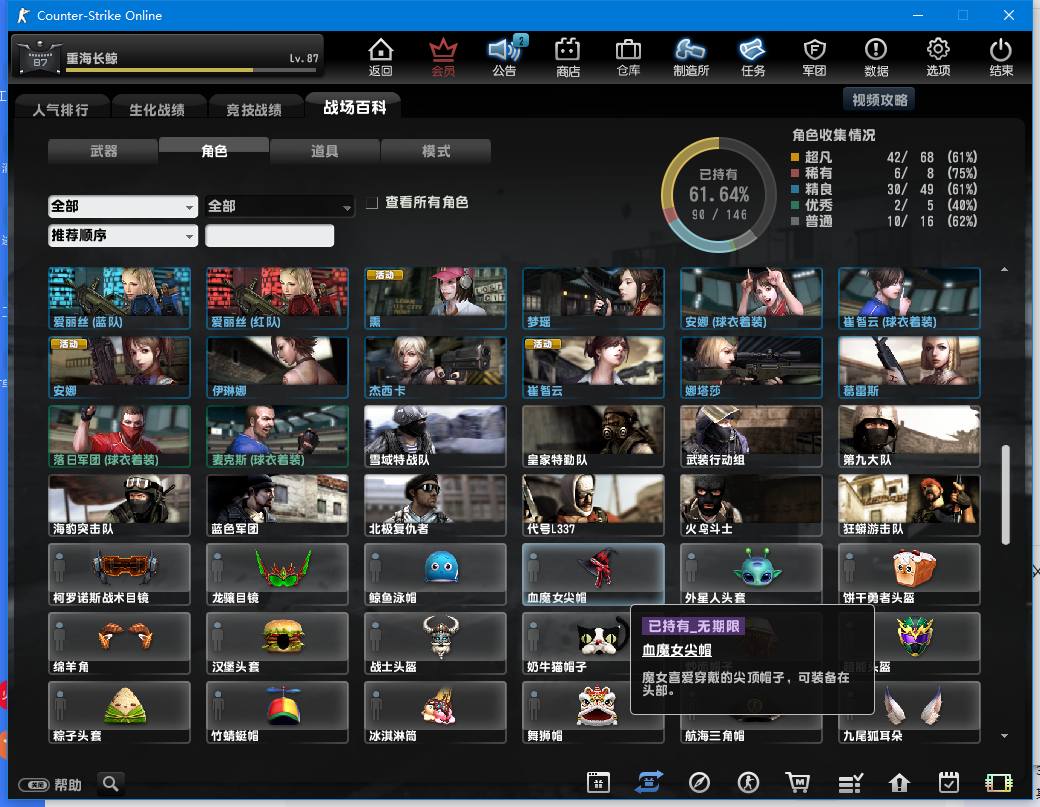The height and width of the screenshot is (807, 1040).
Task: Open the calendar checkmark icon
Action: (948, 782)
